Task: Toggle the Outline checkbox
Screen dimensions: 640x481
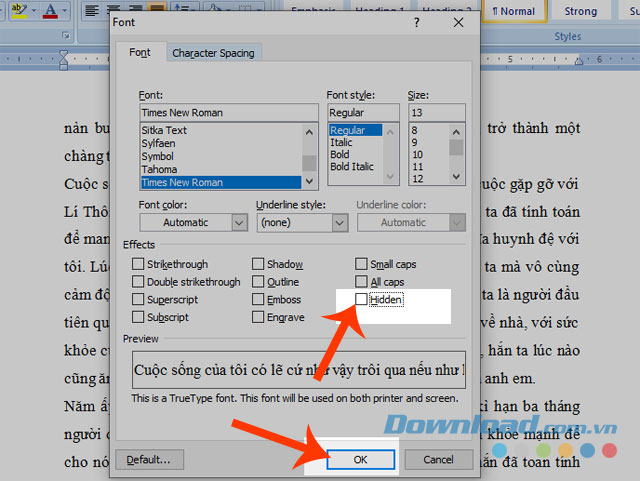Action: click(258, 281)
